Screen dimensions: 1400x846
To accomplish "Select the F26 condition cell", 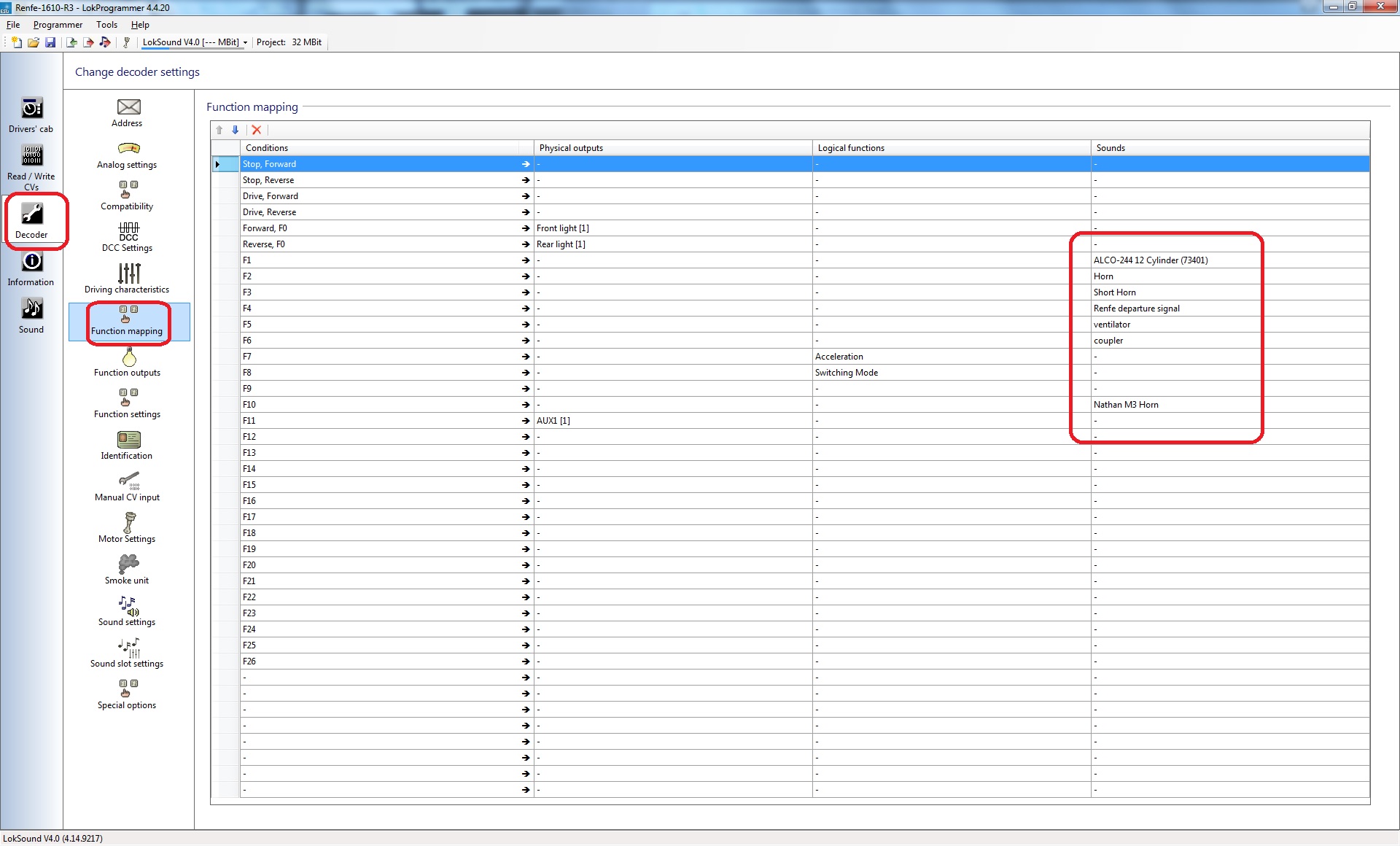I will coord(387,661).
